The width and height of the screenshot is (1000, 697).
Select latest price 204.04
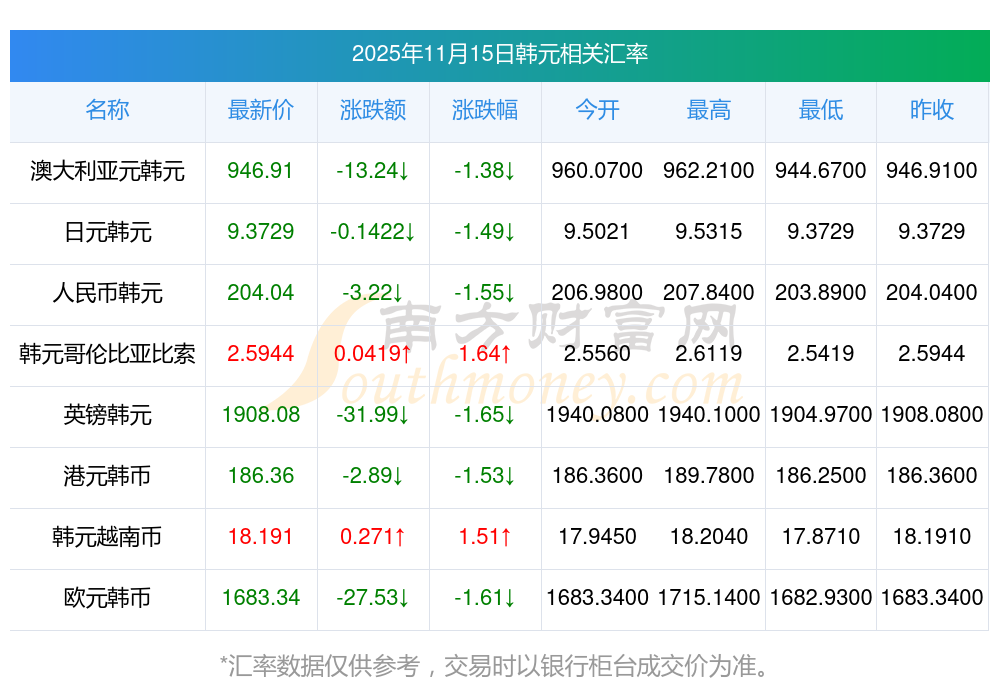(260, 293)
